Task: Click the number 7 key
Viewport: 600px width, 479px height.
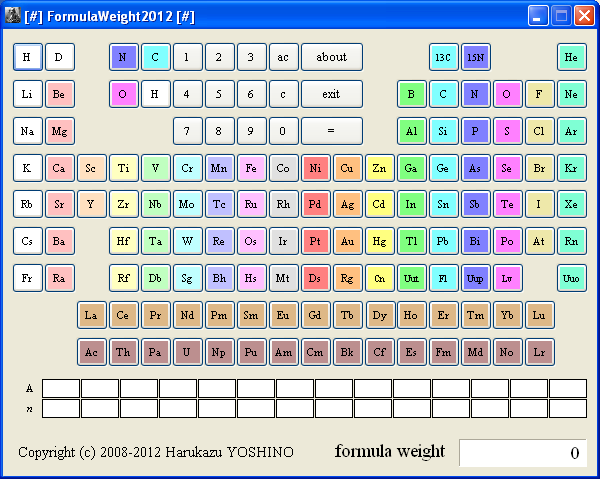Action: click(x=188, y=131)
